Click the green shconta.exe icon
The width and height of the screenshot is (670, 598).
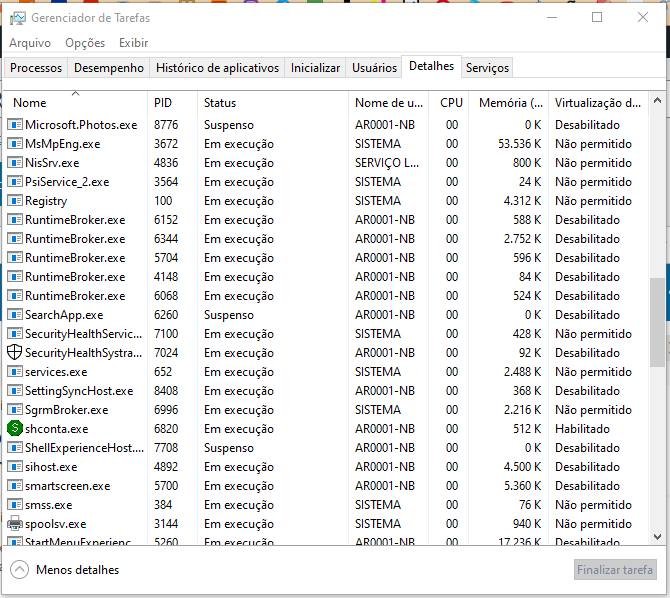15,428
